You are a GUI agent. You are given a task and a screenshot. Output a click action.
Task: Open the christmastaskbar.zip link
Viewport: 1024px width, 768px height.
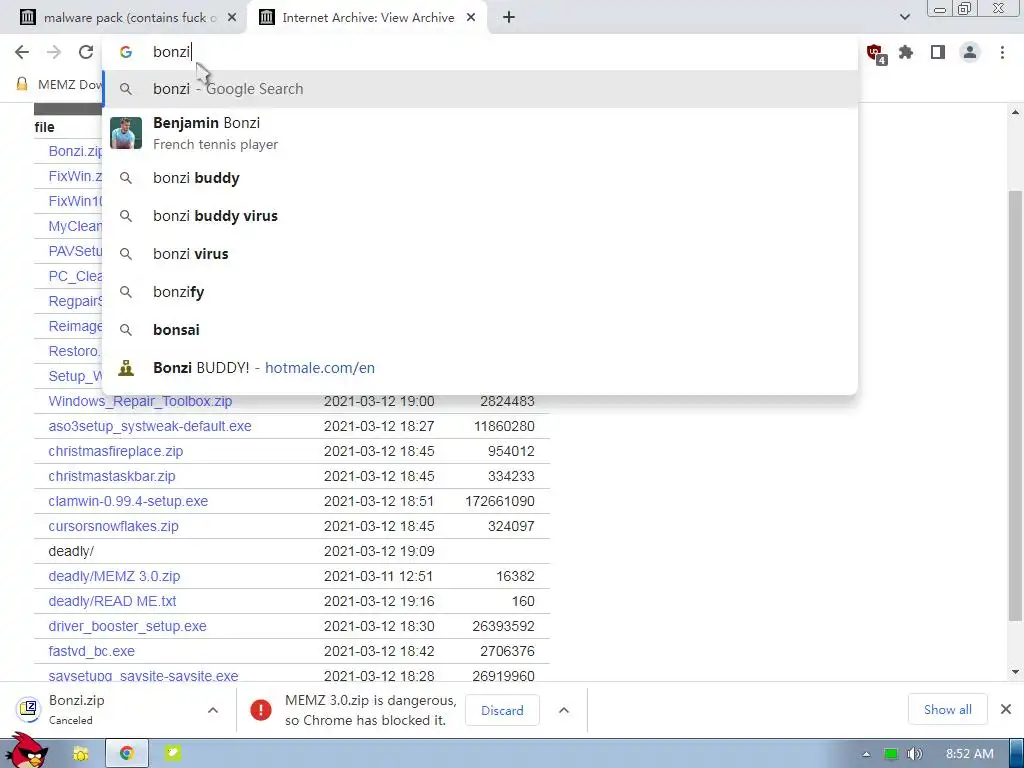(x=112, y=476)
